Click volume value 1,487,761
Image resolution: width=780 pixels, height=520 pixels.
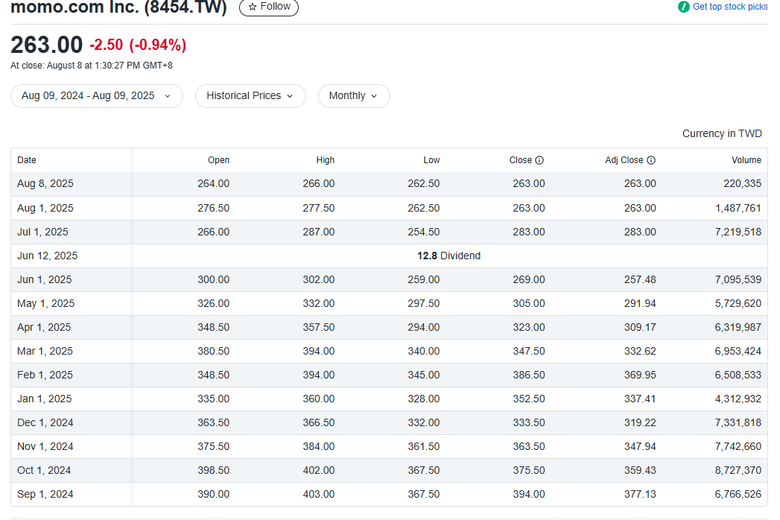click(738, 208)
